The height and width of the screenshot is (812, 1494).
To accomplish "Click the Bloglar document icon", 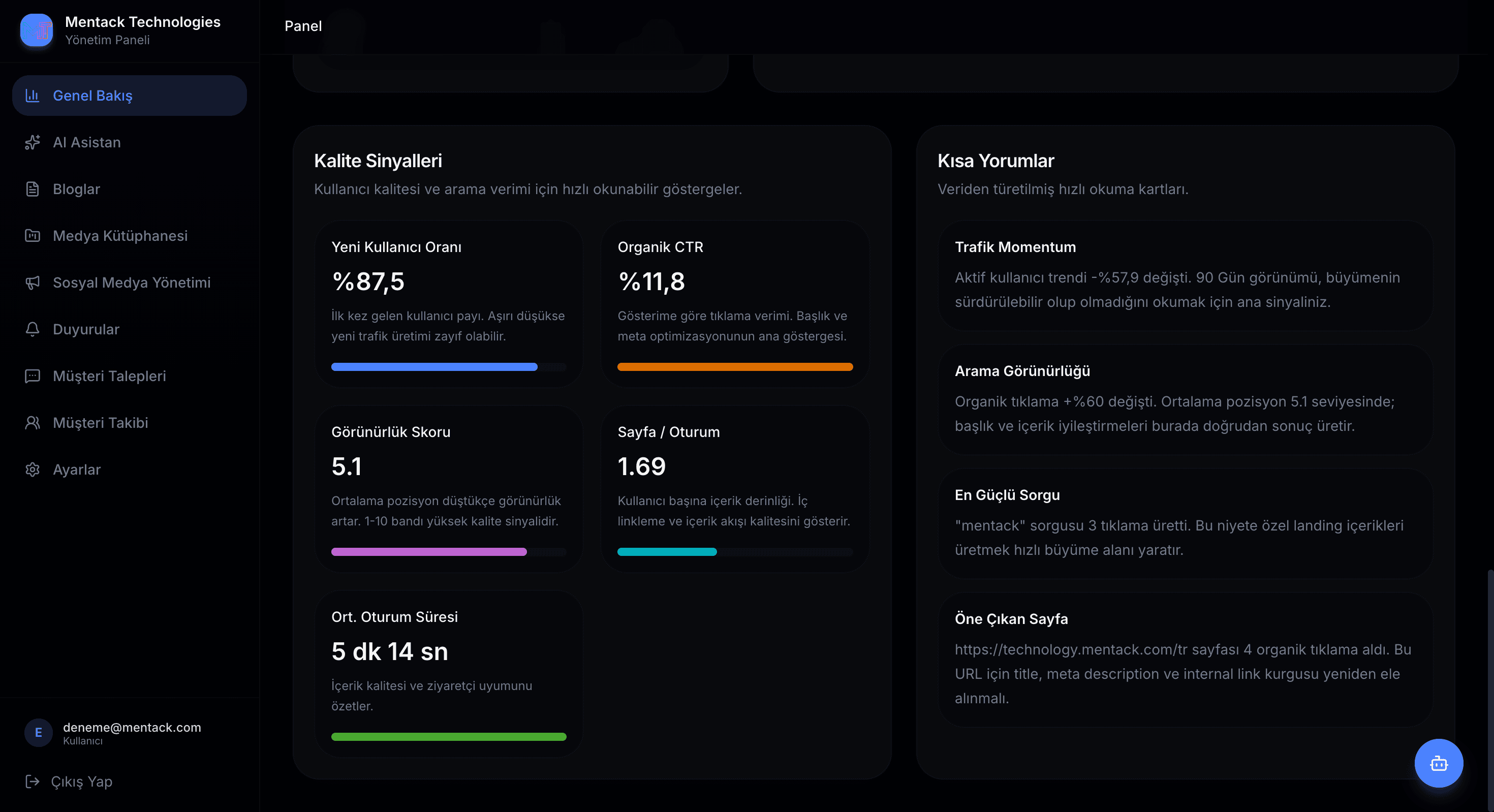I will pos(33,189).
